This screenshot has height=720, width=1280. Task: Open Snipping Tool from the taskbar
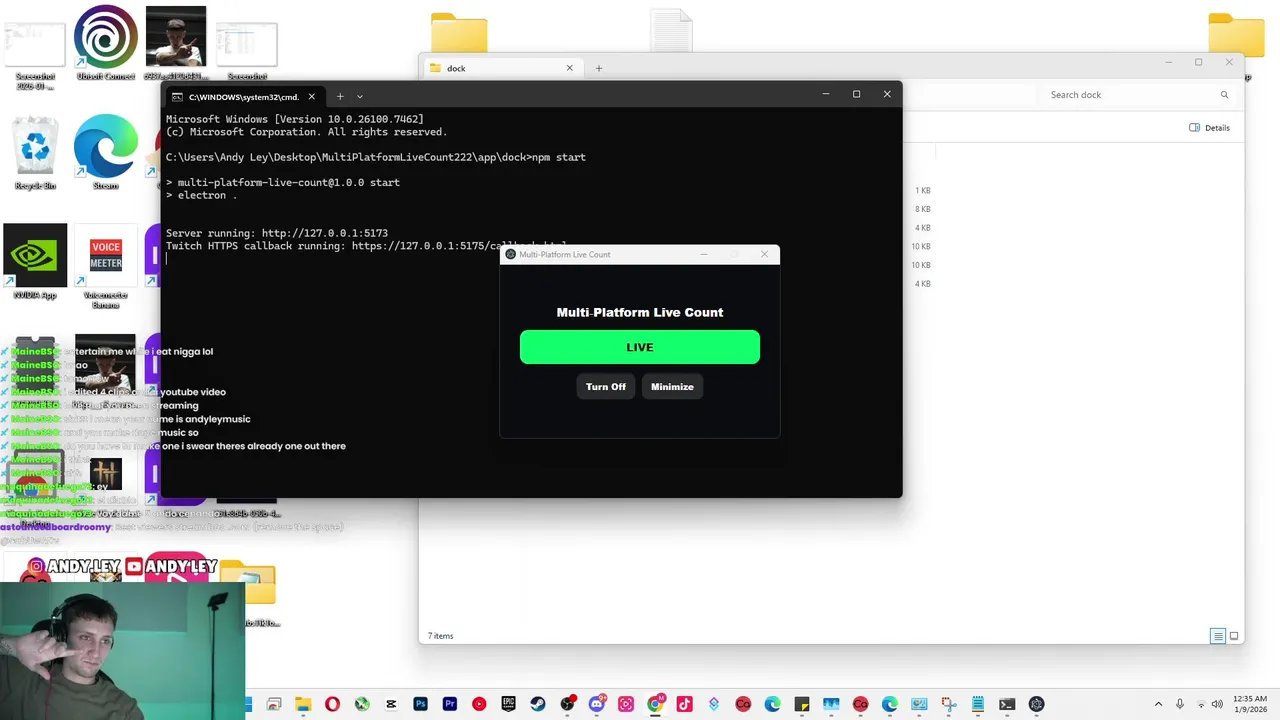click(948, 704)
